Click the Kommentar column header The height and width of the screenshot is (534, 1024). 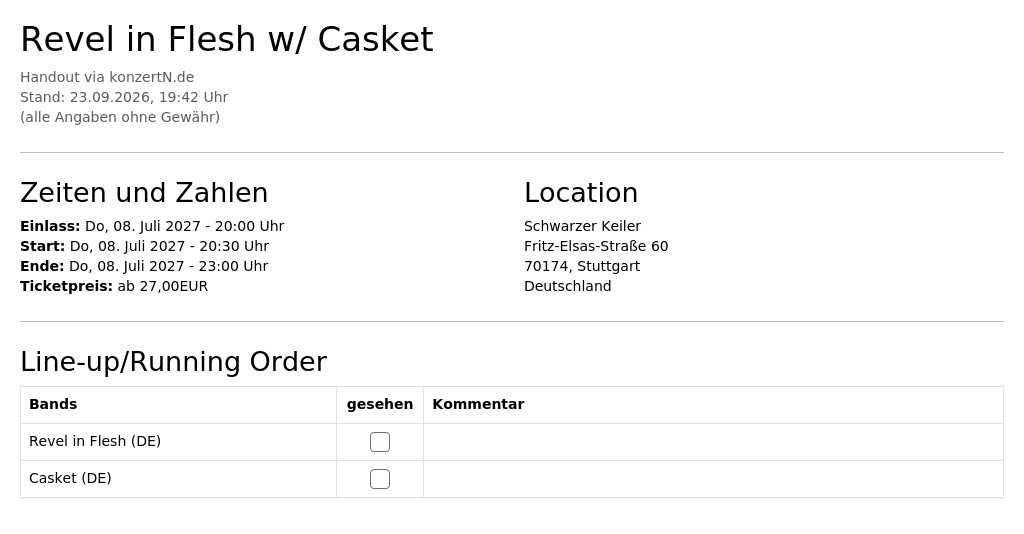pyautogui.click(x=478, y=404)
